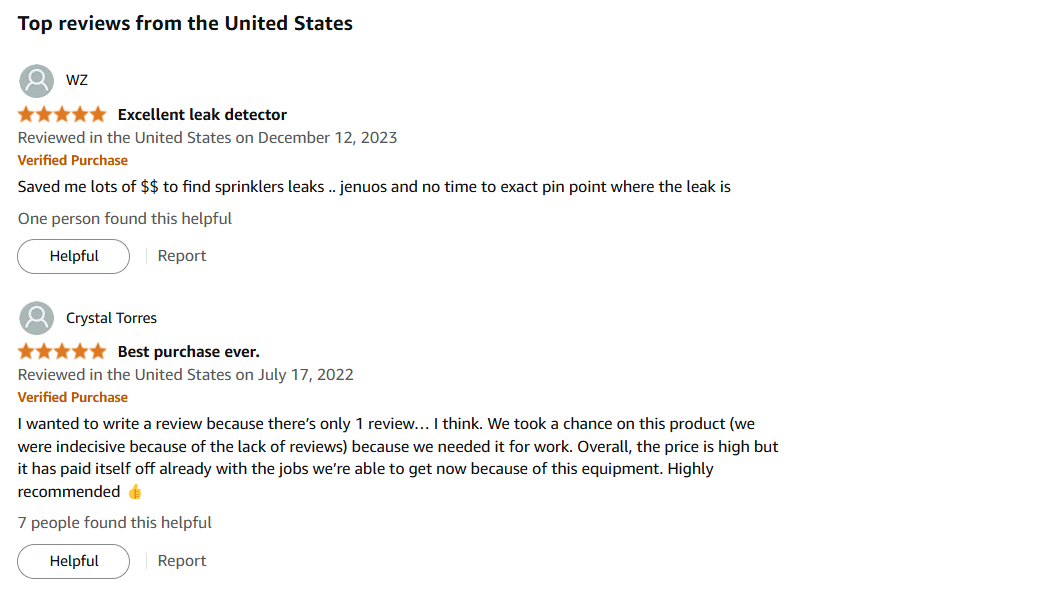Click WZ's profile avatar icon
This screenshot has height=602, width=1051.
(x=36, y=81)
